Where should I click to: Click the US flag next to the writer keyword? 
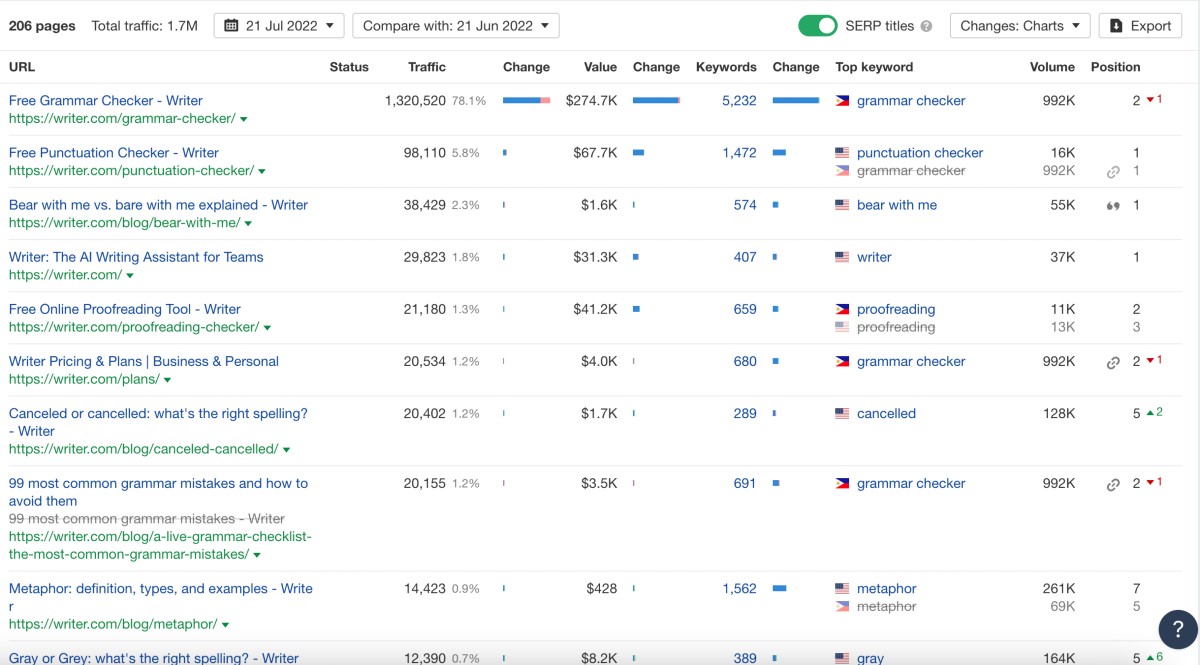coord(842,257)
